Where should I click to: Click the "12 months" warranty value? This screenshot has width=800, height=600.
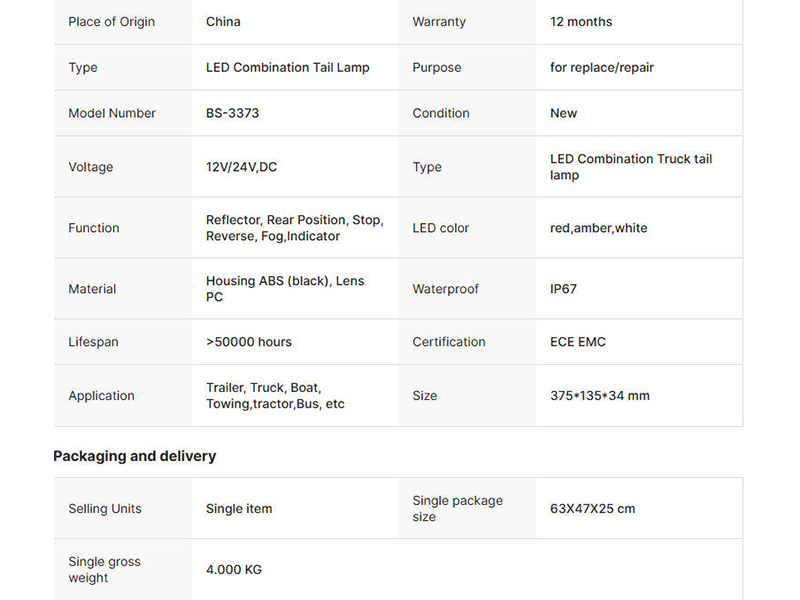[581, 22]
